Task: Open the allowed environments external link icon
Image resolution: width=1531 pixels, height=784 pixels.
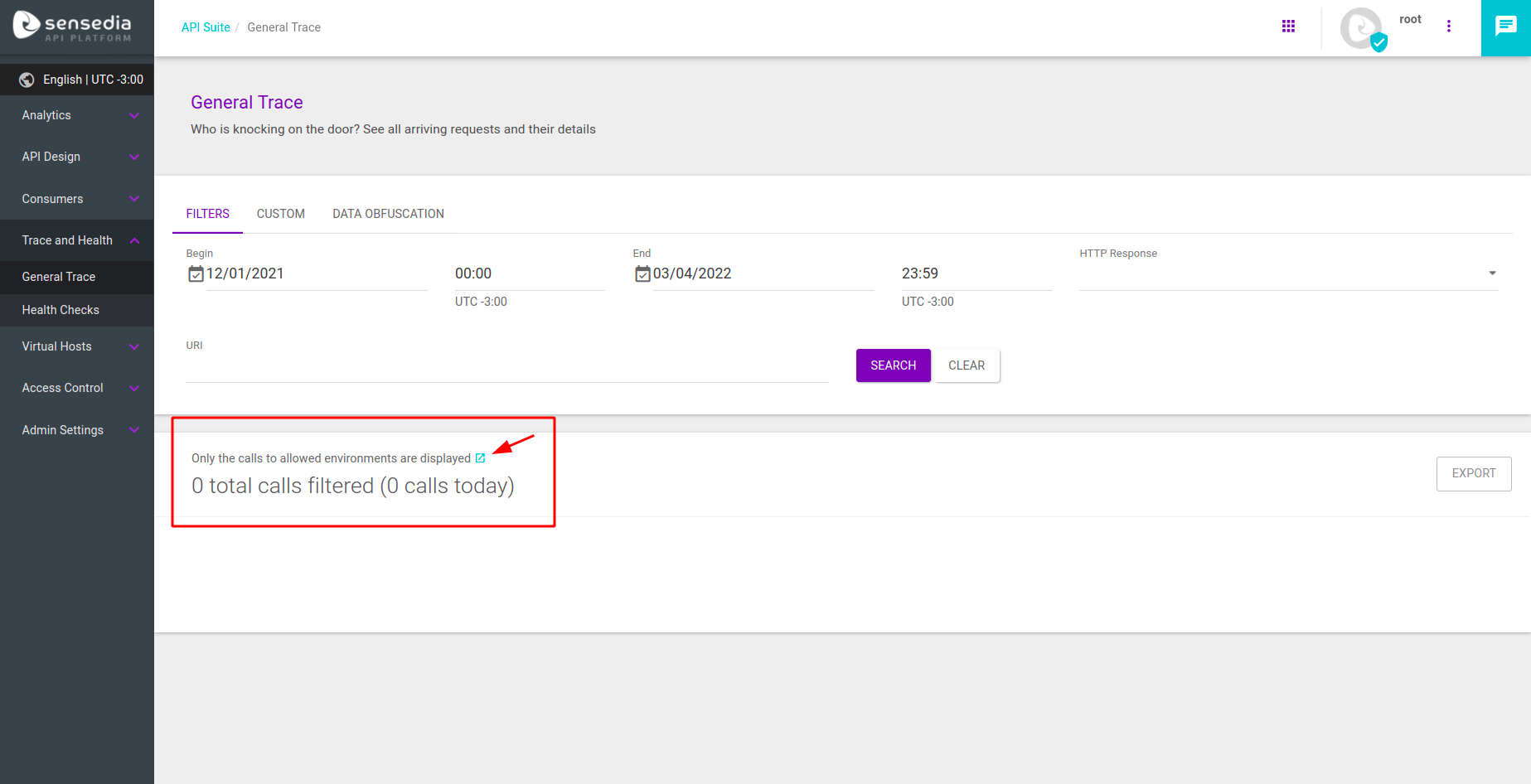Action: [480, 458]
